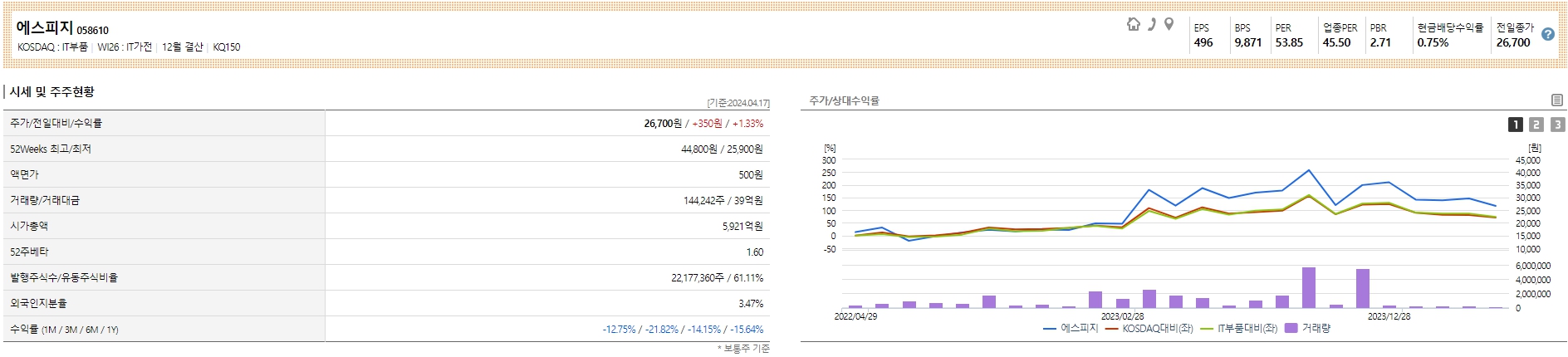This screenshot has width=1568, height=357.
Task: Click the 보통주 기준 footnote
Action: (x=743, y=349)
